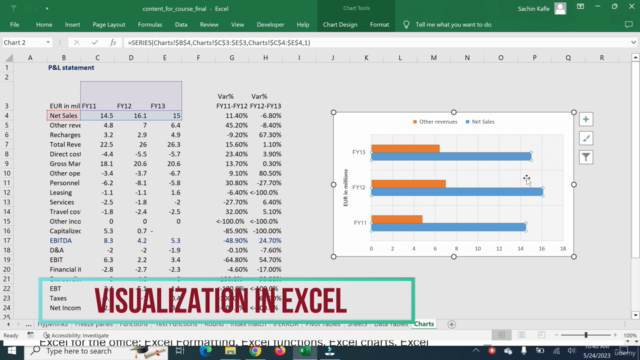640x360 pixels.
Task: Click the vertical scrollbar down arrow
Action: 635,315
